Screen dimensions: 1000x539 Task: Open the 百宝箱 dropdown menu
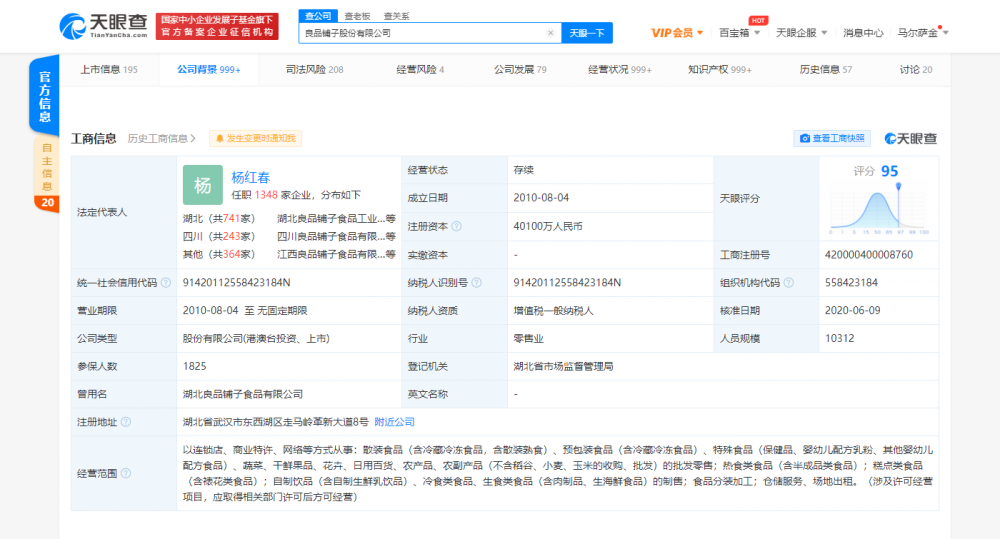pyautogui.click(x=739, y=33)
